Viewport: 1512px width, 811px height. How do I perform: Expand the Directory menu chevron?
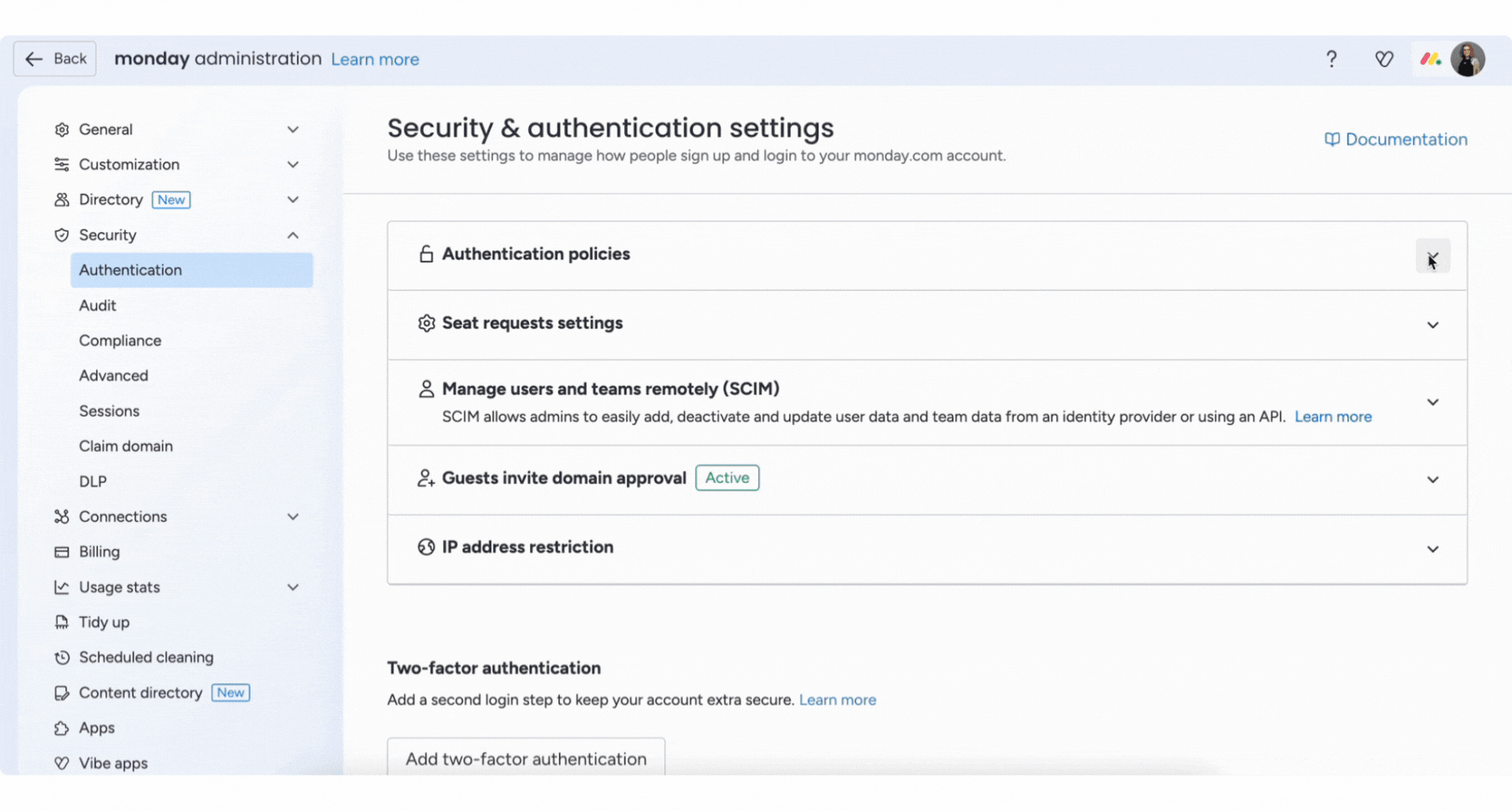[x=293, y=200]
